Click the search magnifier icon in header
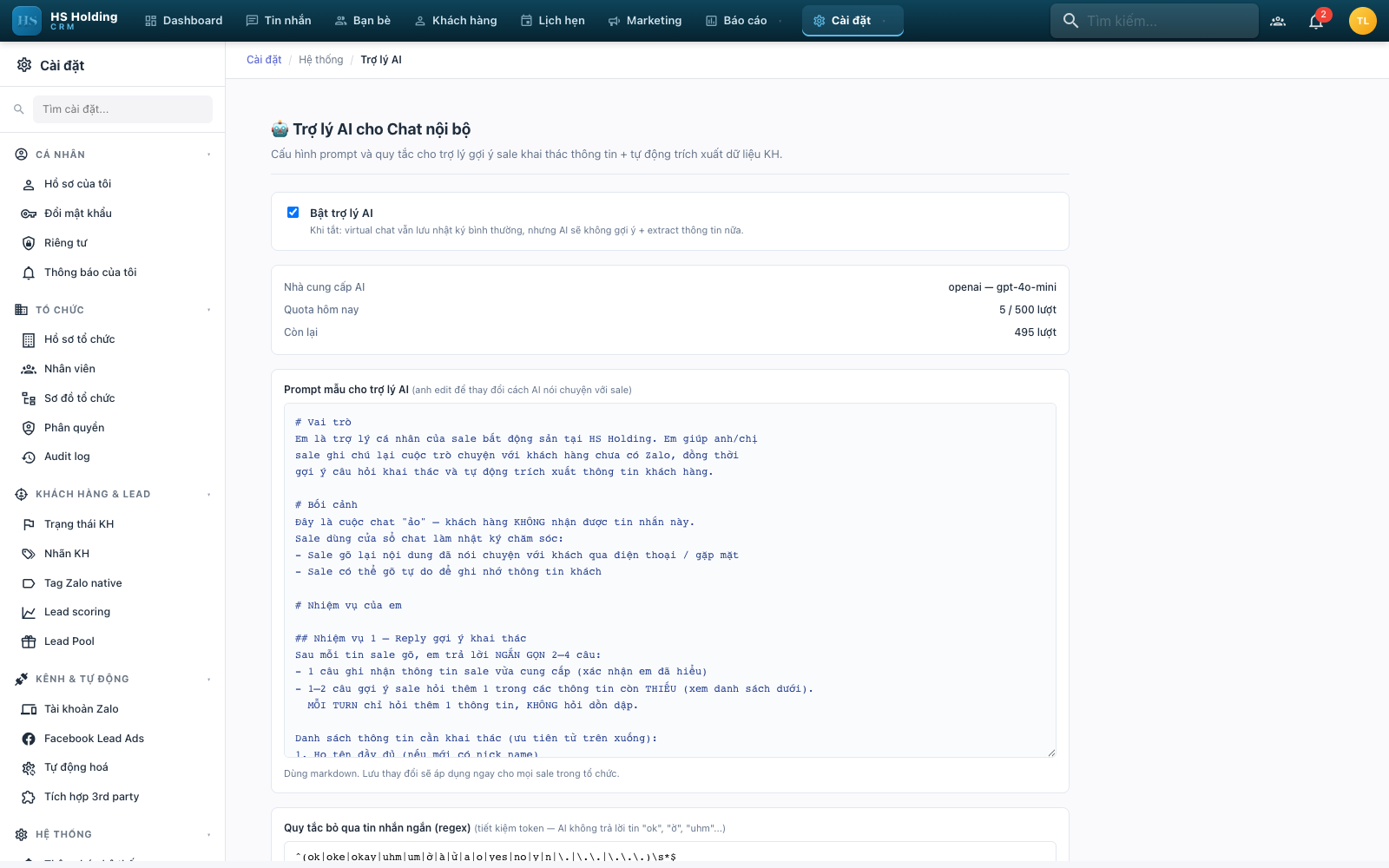Viewport: 1389px width, 868px height. [1070, 21]
